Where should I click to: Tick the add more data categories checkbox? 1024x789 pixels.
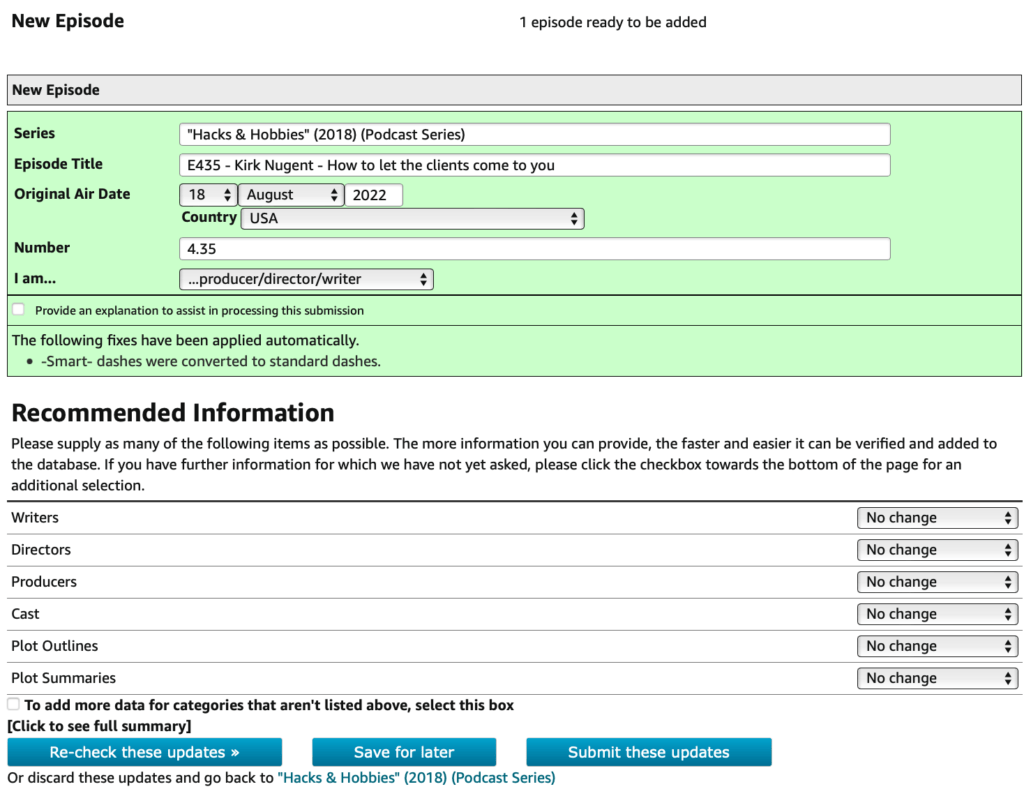[14, 704]
